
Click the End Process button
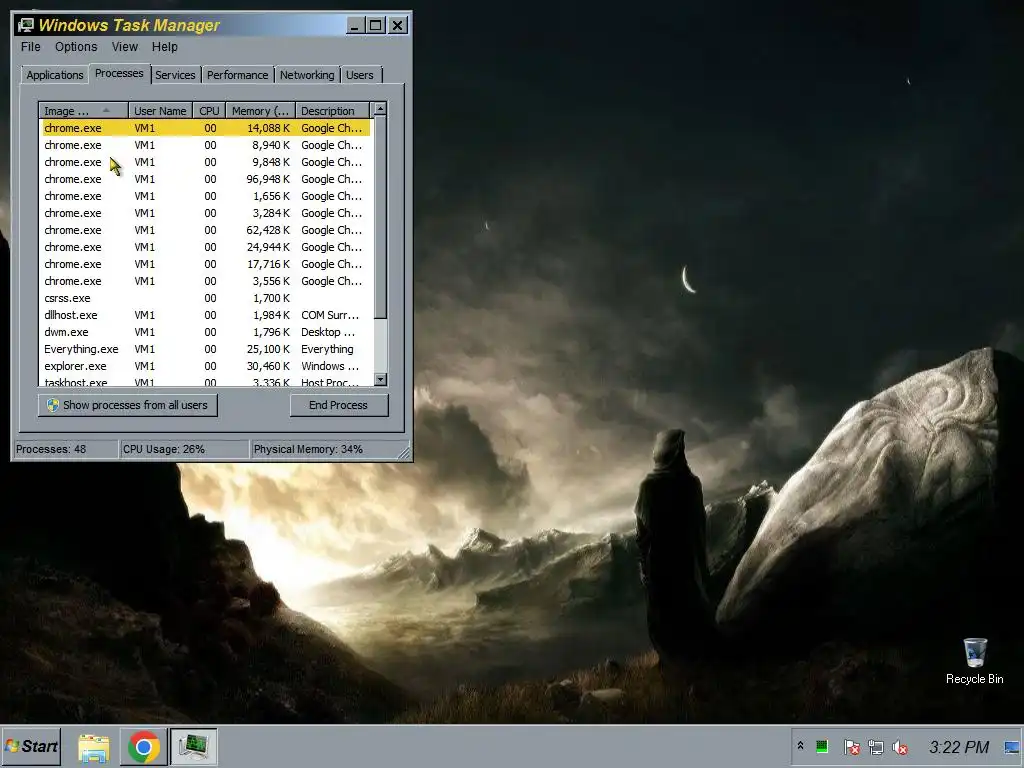tap(338, 405)
